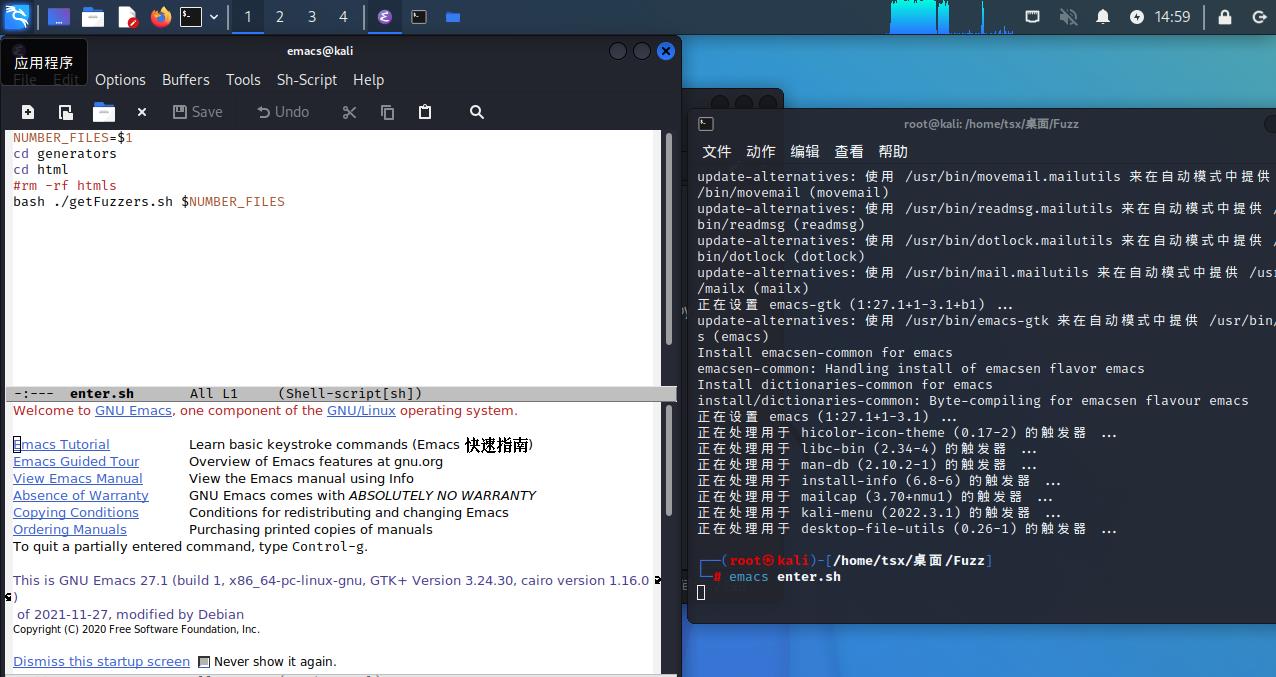Switch to workspace 2

click(x=280, y=17)
